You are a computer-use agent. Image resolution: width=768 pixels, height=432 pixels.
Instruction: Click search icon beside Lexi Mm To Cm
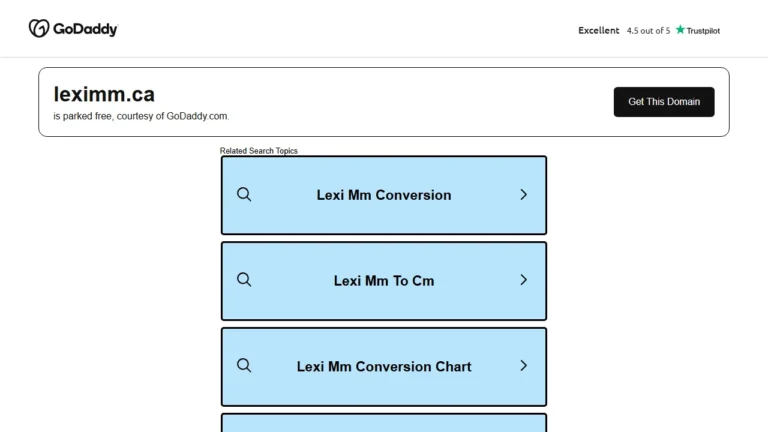[x=244, y=280]
